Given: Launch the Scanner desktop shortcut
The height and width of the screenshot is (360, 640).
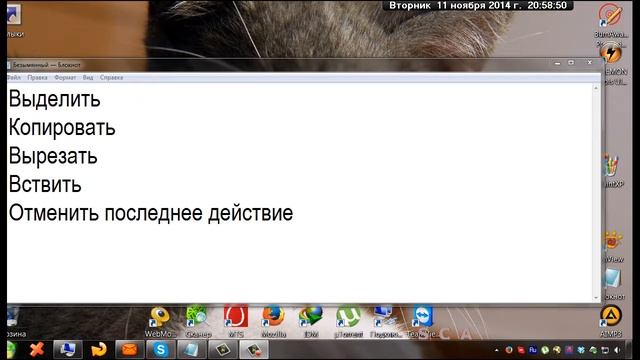Looking at the screenshot, I should 198,322.
